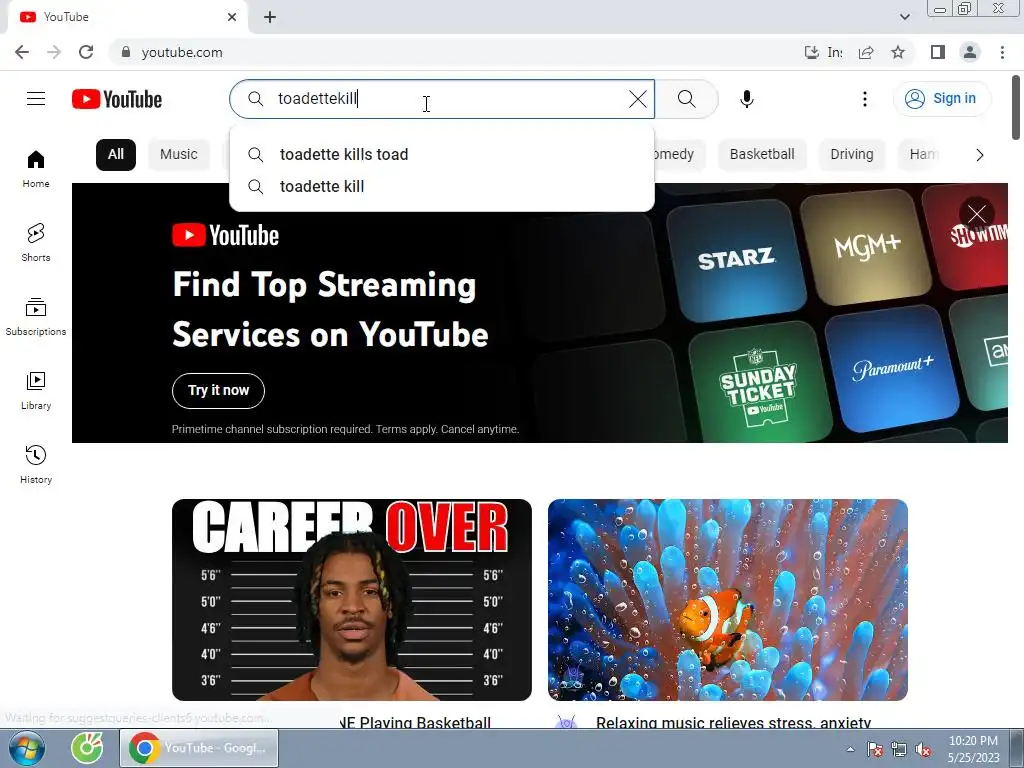Open tab search dropdown arrow
Image resolution: width=1024 pixels, height=768 pixels.
pos(904,17)
